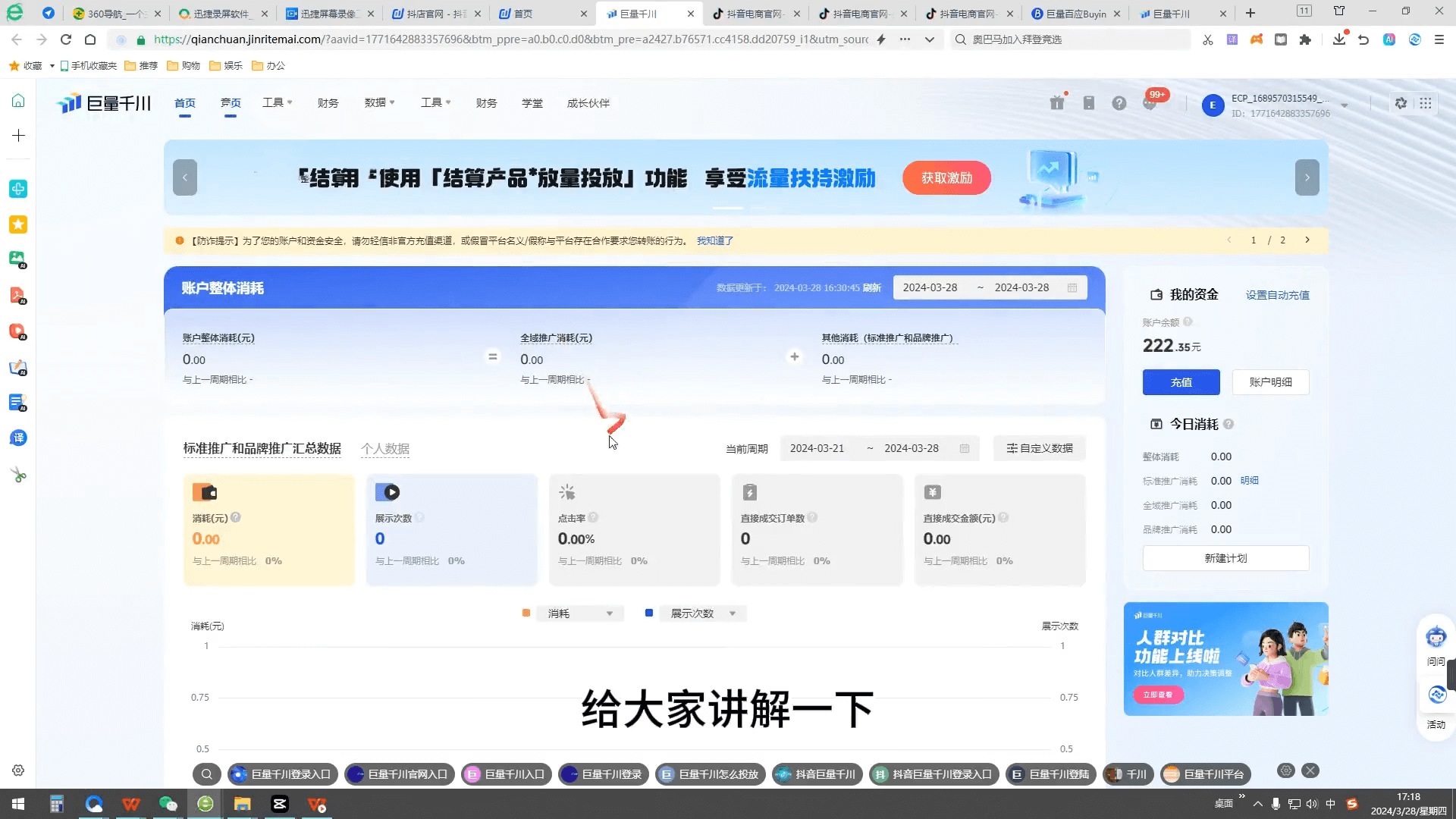The width and height of the screenshot is (1456, 819).
Task: Click the sidebar plus add icon
Action: (18, 135)
